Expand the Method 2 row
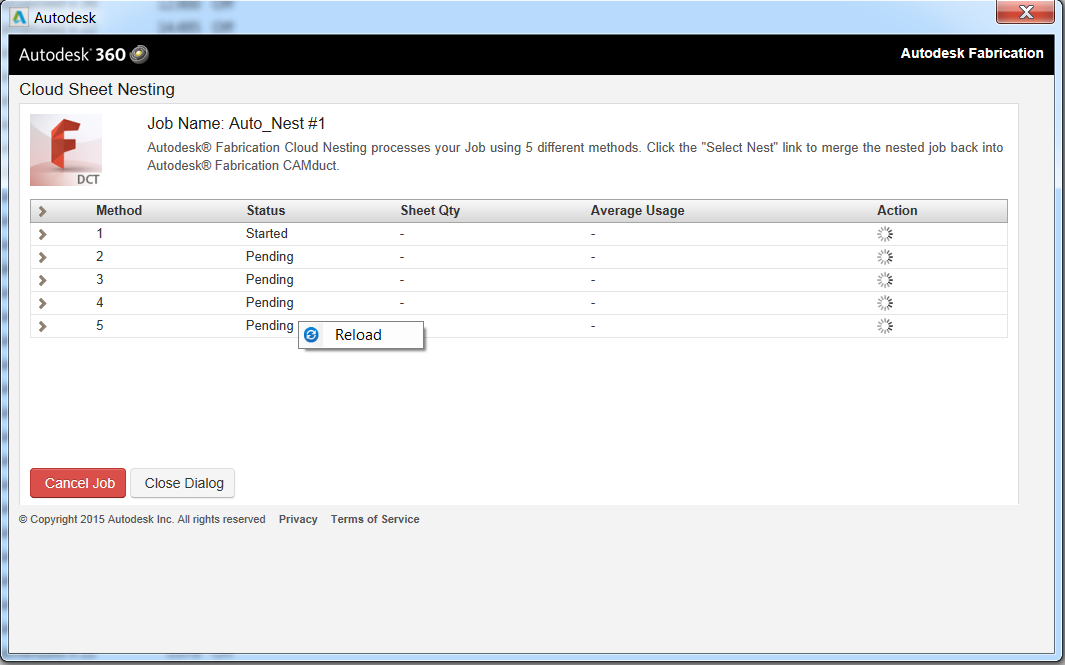This screenshot has width=1065, height=665. (43, 257)
